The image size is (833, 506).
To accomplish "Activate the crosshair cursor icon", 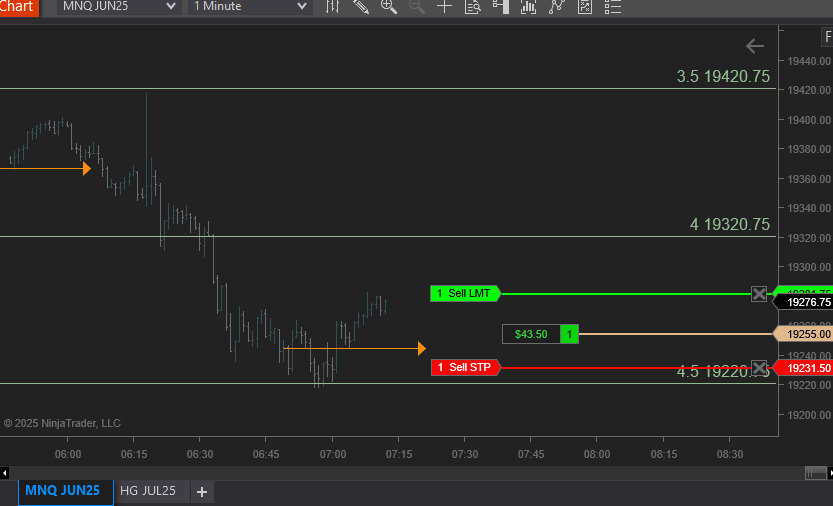I will [x=445, y=7].
